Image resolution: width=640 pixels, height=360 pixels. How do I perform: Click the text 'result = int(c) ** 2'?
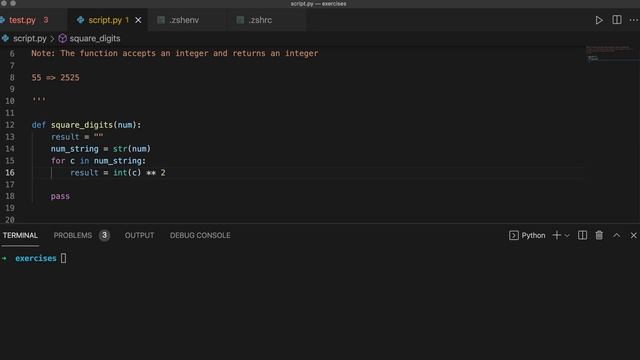point(118,173)
